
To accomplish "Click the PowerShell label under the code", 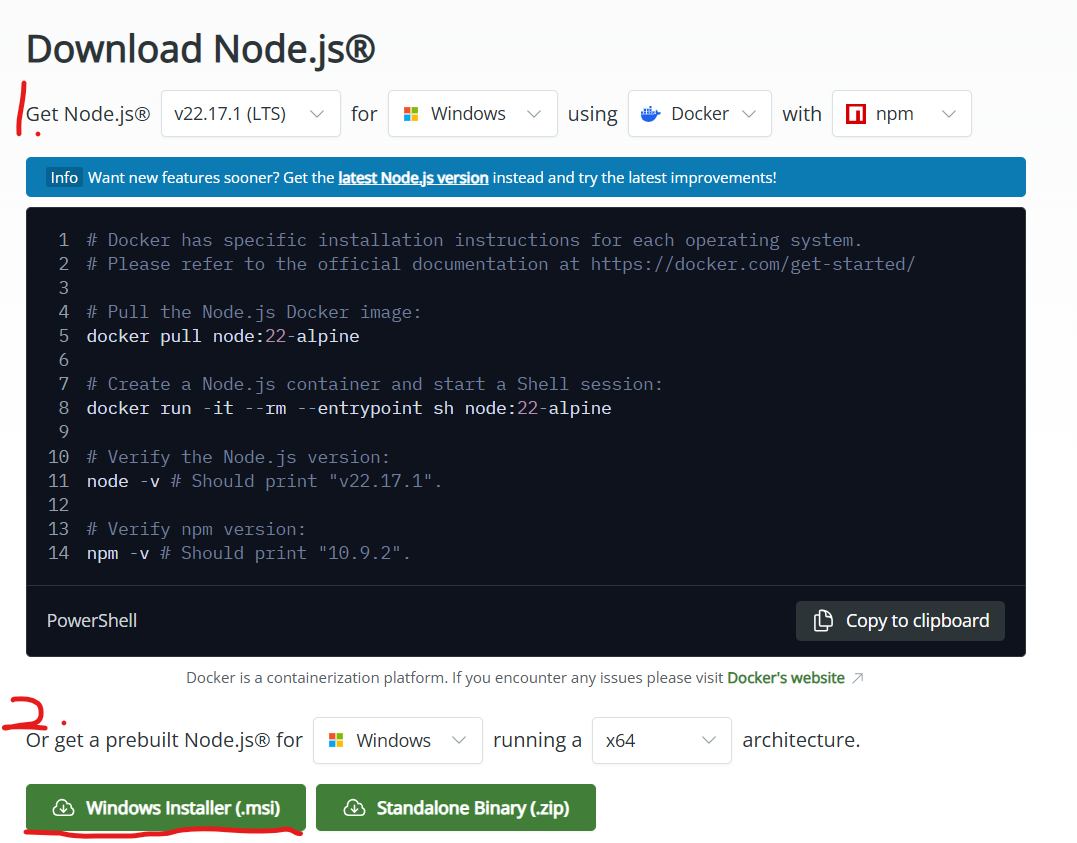I will pyautogui.click(x=92, y=621).
